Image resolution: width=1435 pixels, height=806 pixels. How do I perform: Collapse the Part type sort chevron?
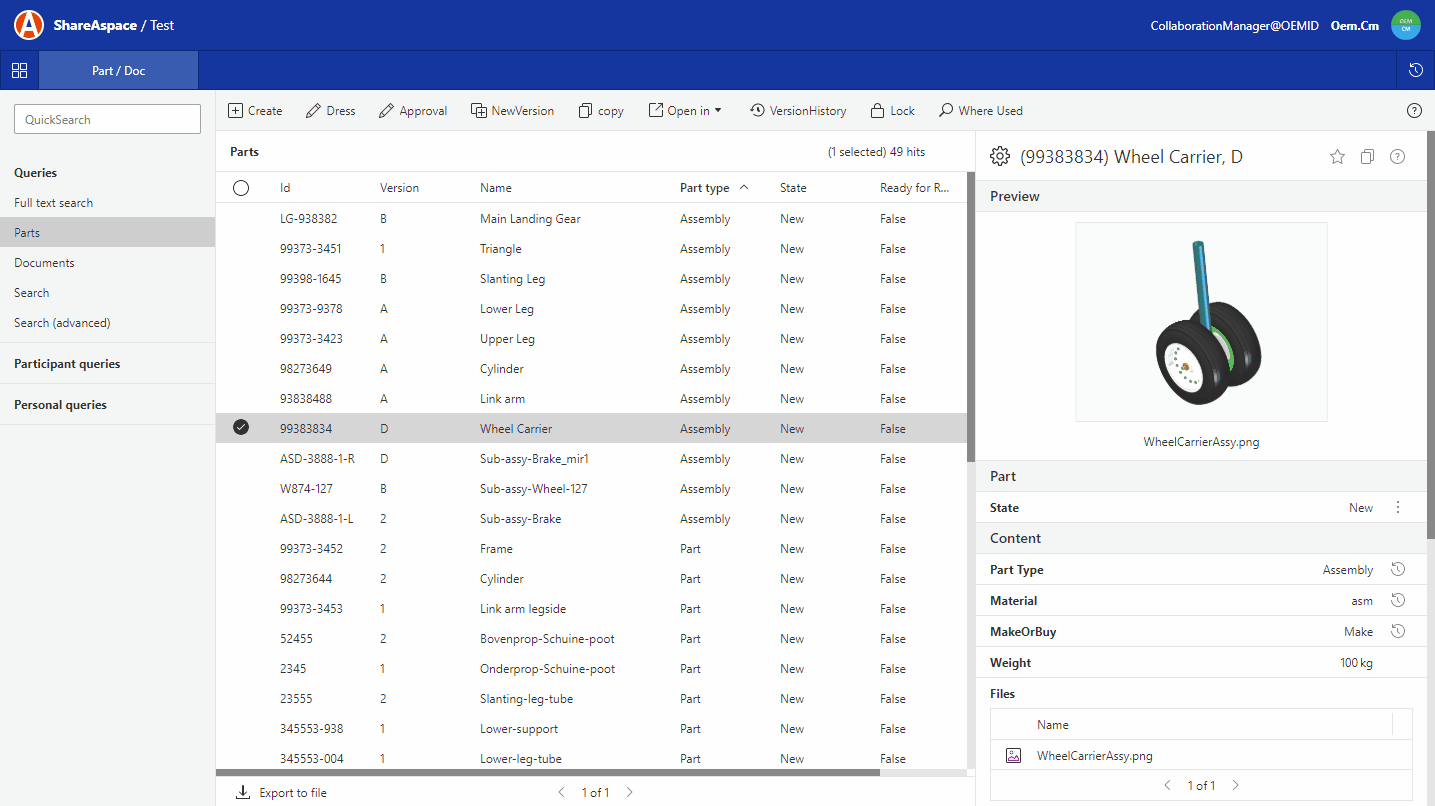pyautogui.click(x=744, y=187)
